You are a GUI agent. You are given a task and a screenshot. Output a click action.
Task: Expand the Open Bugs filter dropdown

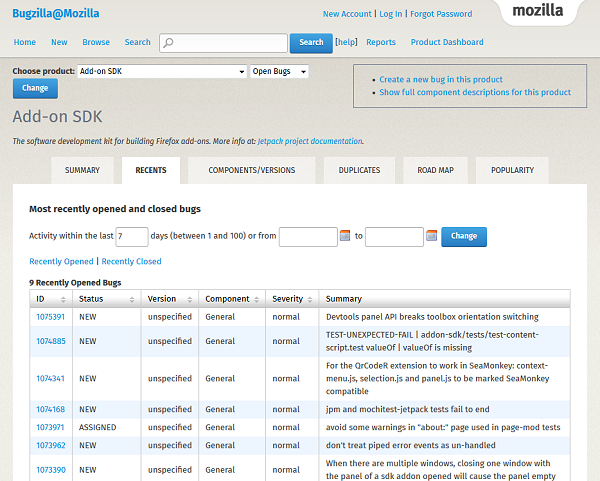coord(279,72)
